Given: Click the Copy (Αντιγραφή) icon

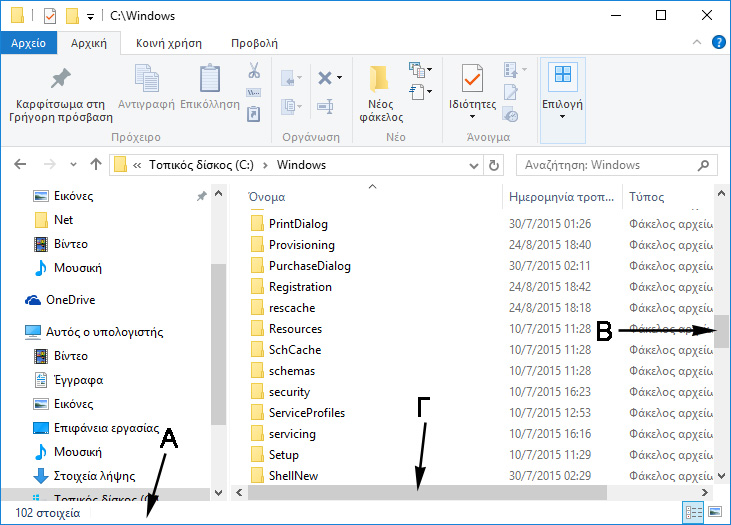Looking at the screenshot, I should [x=146, y=78].
